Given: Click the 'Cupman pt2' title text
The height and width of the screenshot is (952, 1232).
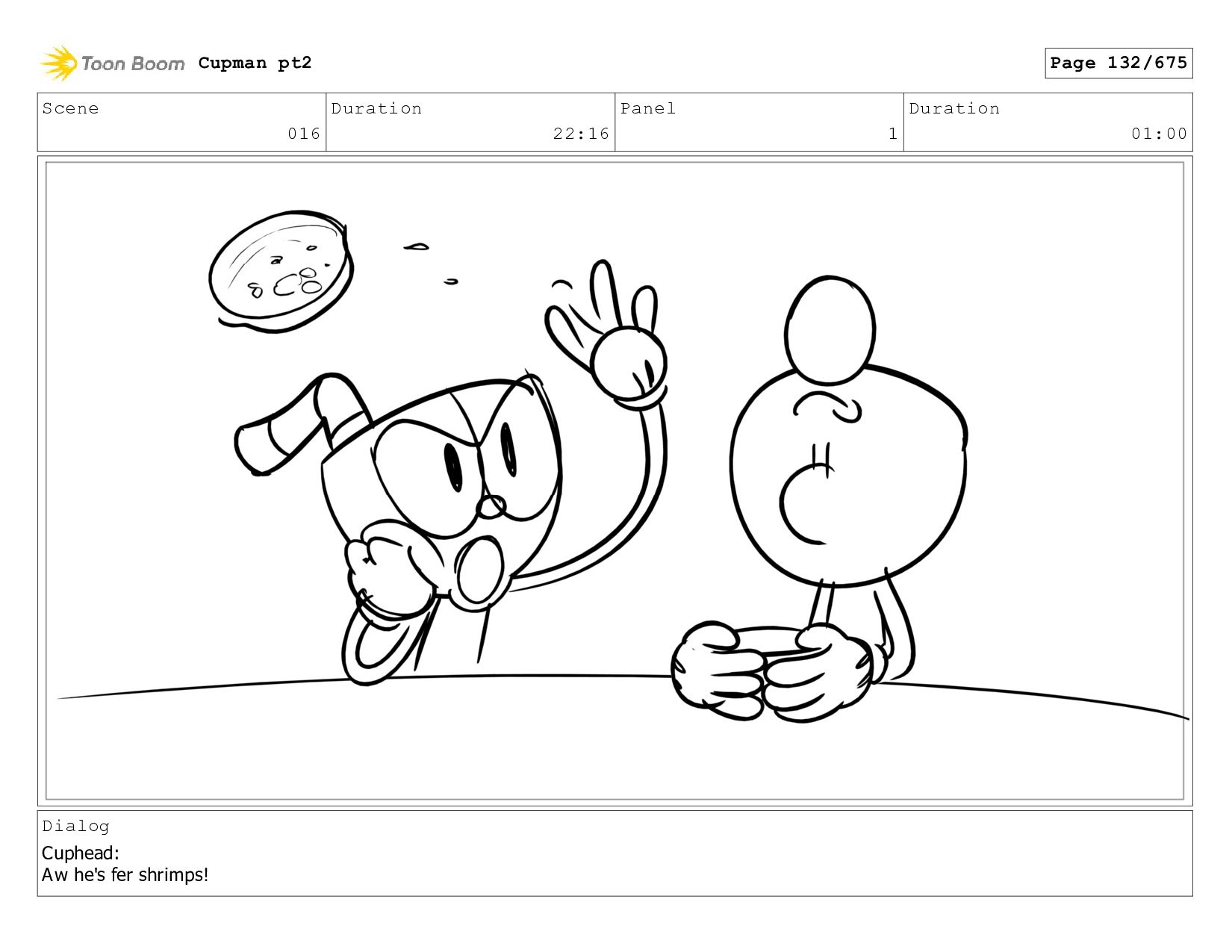Looking at the screenshot, I should coord(255,63).
